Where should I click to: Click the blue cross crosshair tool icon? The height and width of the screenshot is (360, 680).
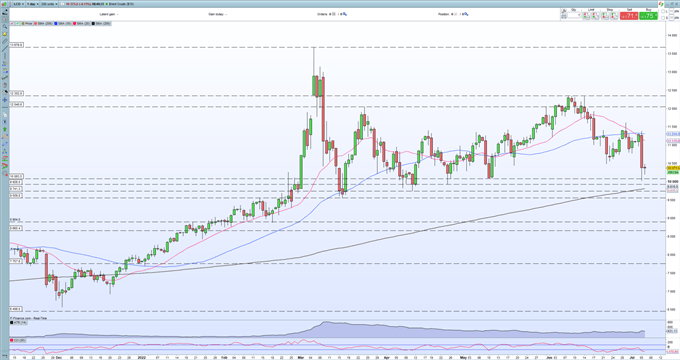5,100
